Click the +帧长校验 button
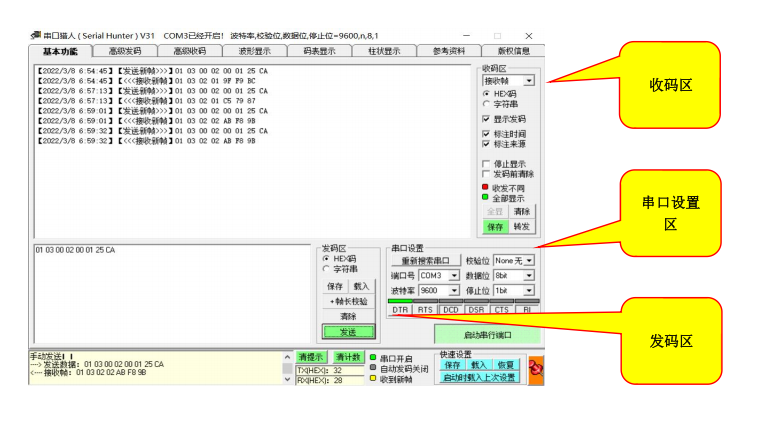Screen dimensions: 769x430 point(348,302)
